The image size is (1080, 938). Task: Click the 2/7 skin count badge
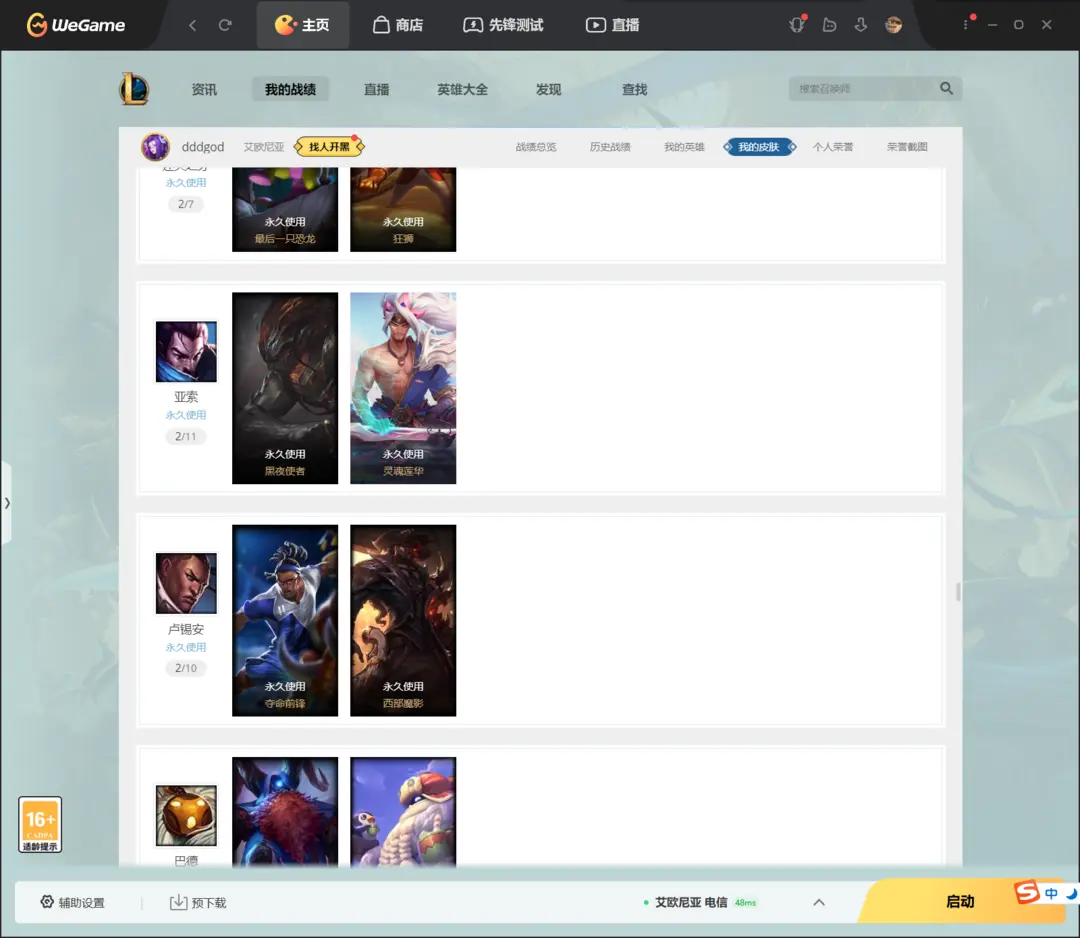[185, 204]
